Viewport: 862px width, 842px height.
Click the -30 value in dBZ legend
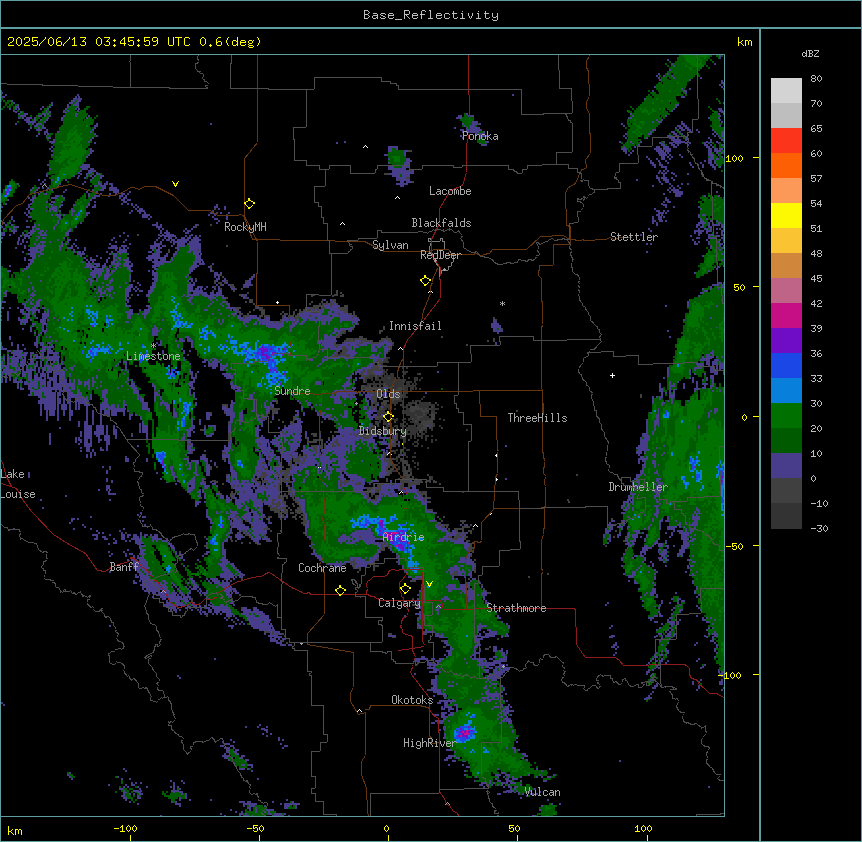(x=819, y=529)
